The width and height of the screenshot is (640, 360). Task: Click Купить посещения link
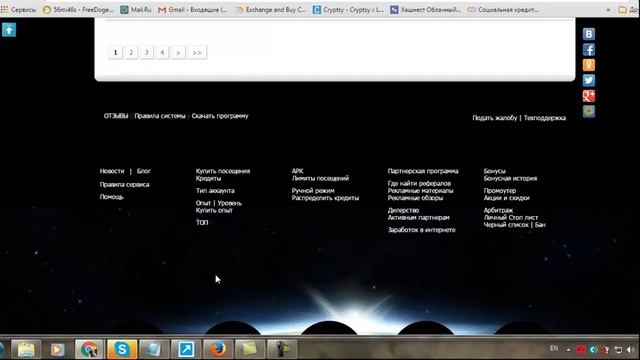(223, 171)
